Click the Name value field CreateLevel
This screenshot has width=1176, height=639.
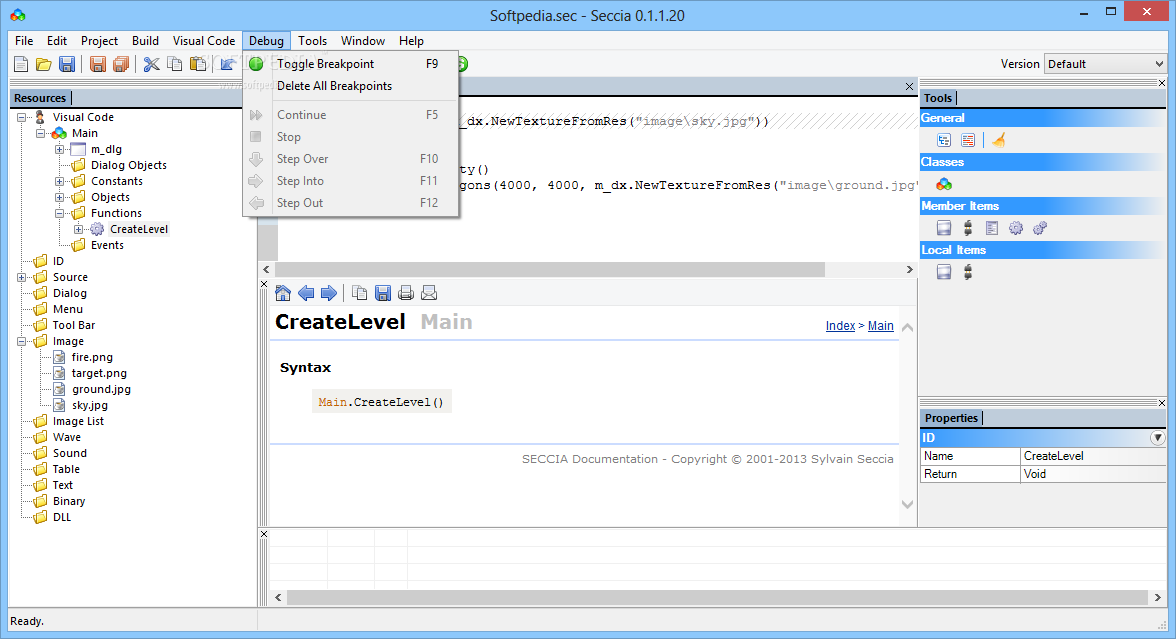point(1094,456)
